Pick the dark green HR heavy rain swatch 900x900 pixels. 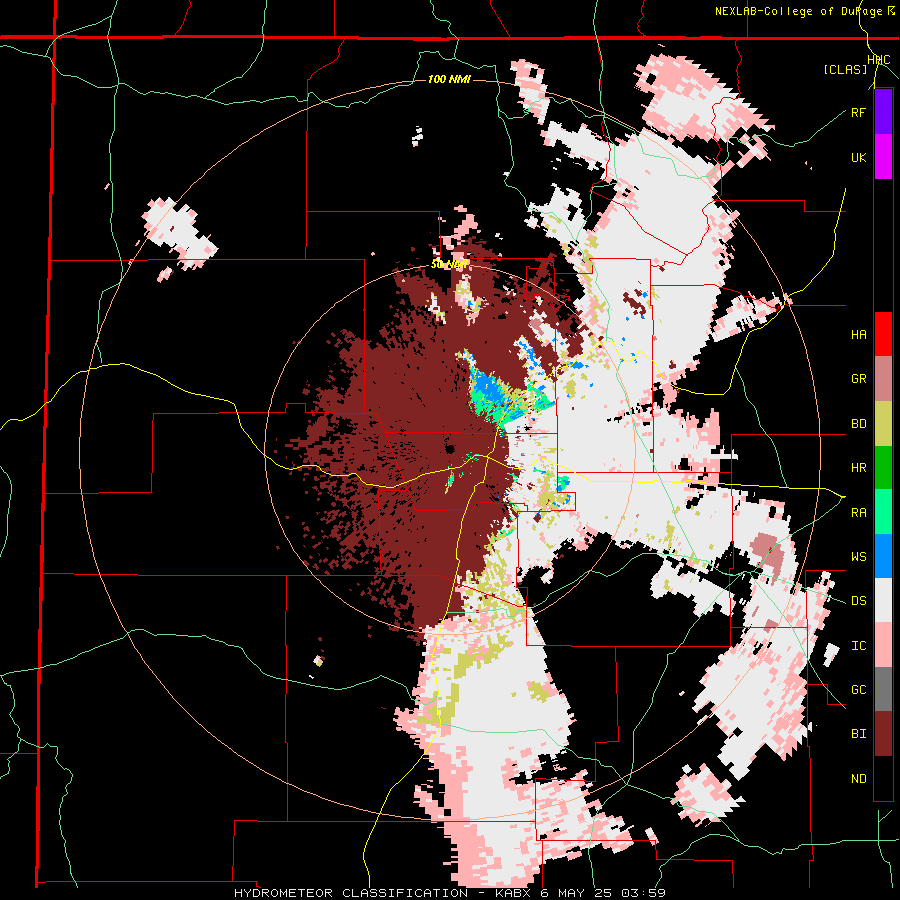(883, 468)
